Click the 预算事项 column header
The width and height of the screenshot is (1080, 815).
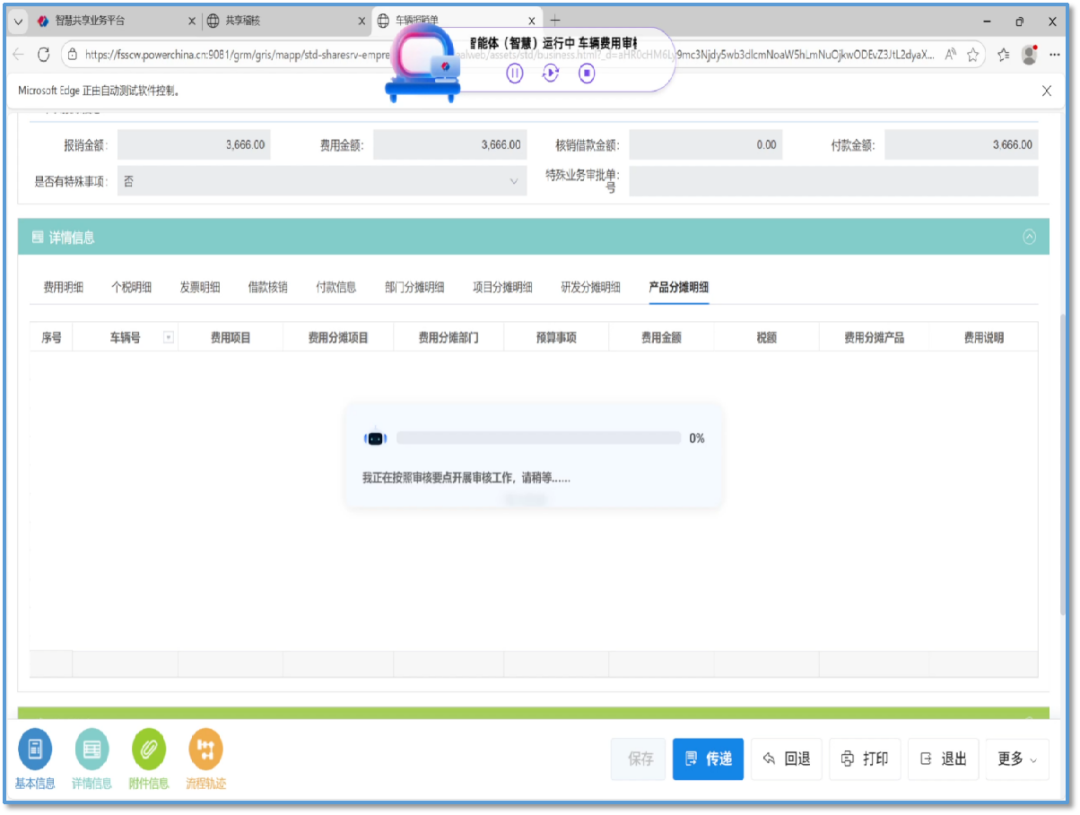556,338
